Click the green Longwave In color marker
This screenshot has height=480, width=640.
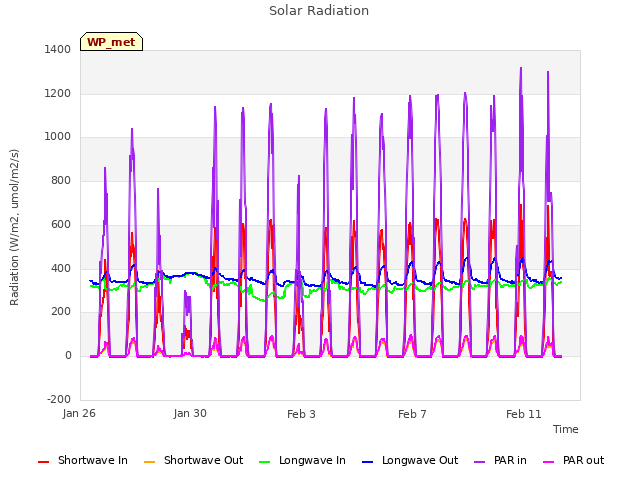coord(264,462)
